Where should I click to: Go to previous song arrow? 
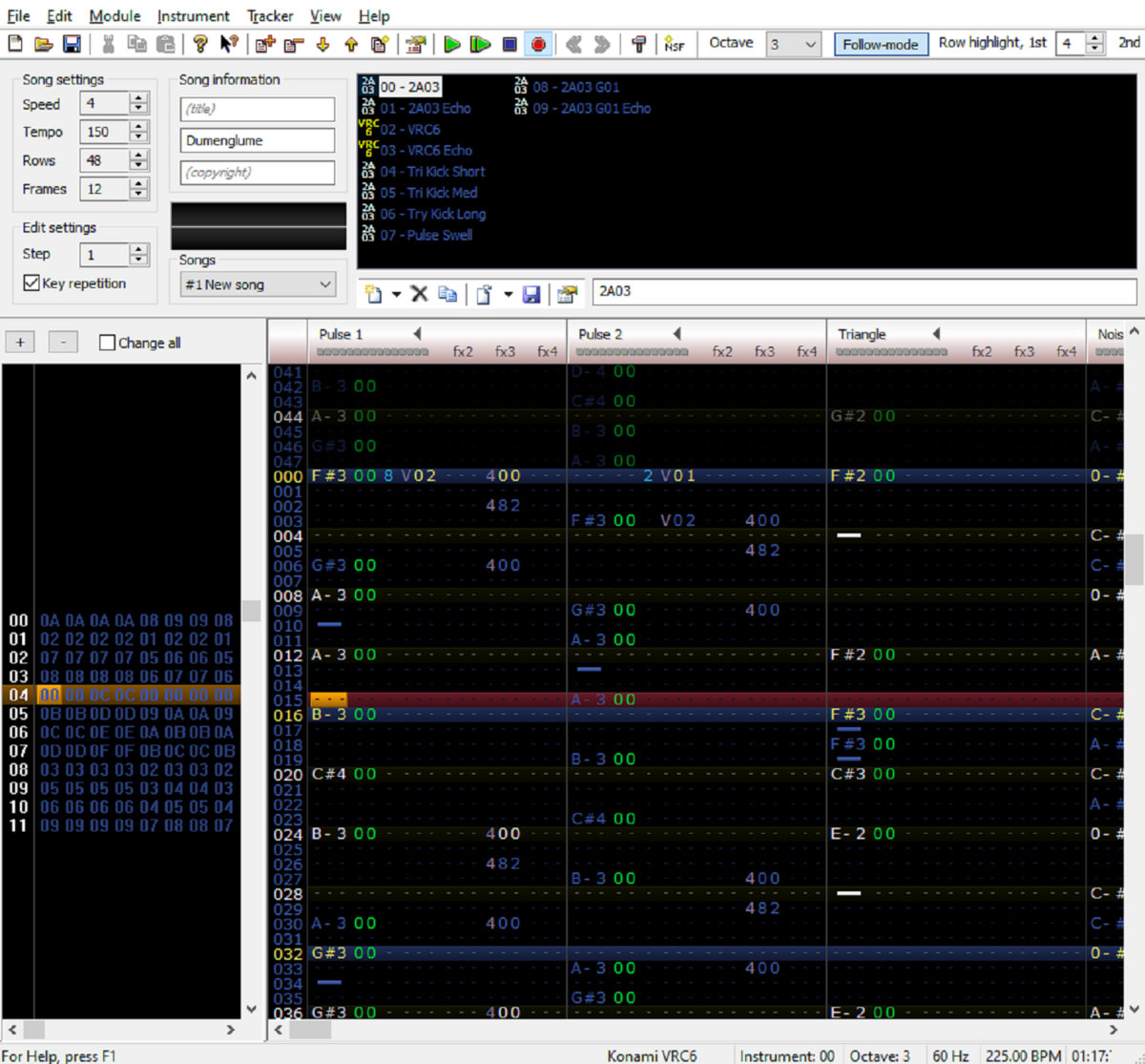[573, 44]
